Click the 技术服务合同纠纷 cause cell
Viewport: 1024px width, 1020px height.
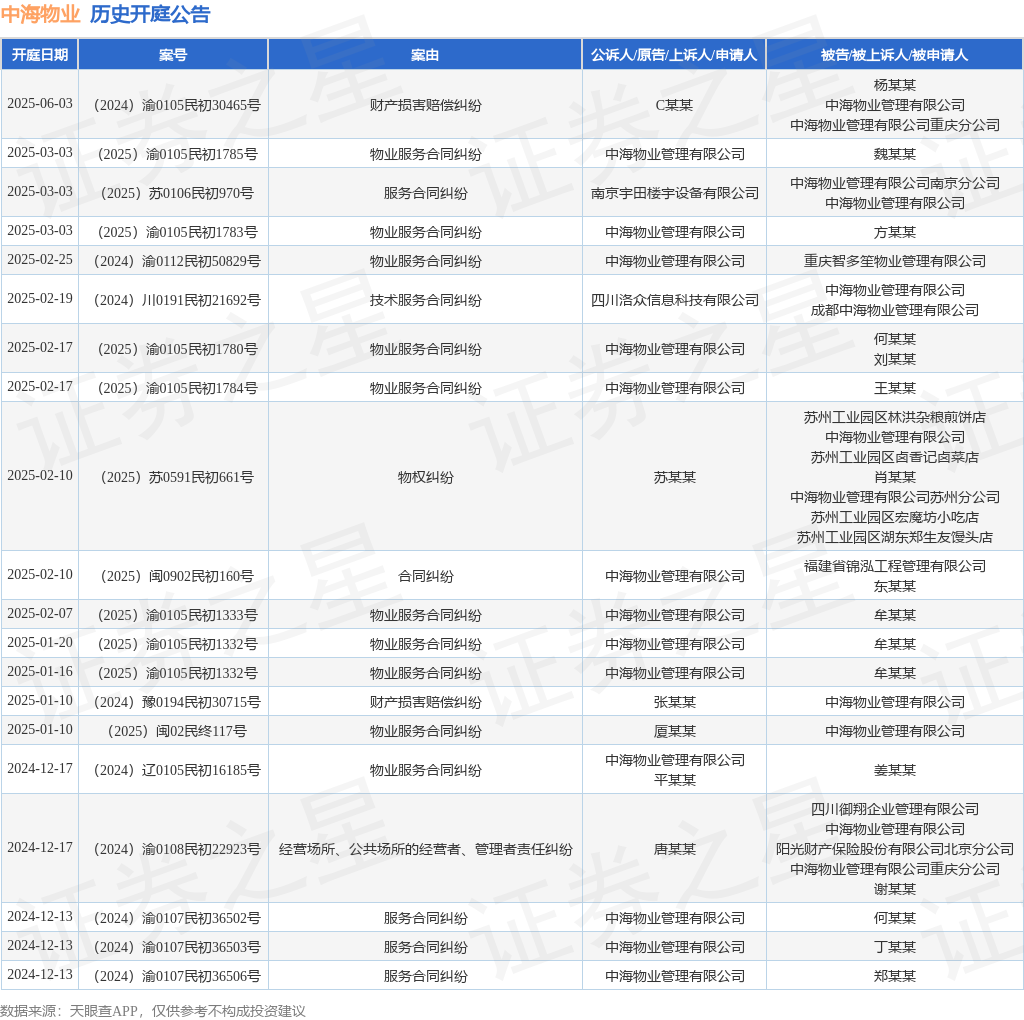(x=425, y=300)
